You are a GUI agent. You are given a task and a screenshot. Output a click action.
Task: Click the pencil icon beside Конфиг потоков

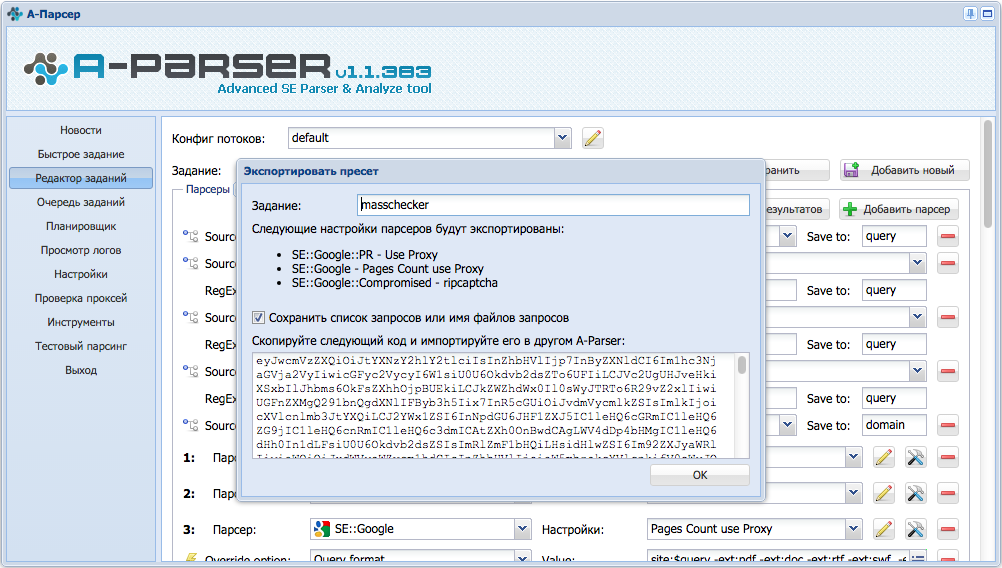coord(592,138)
